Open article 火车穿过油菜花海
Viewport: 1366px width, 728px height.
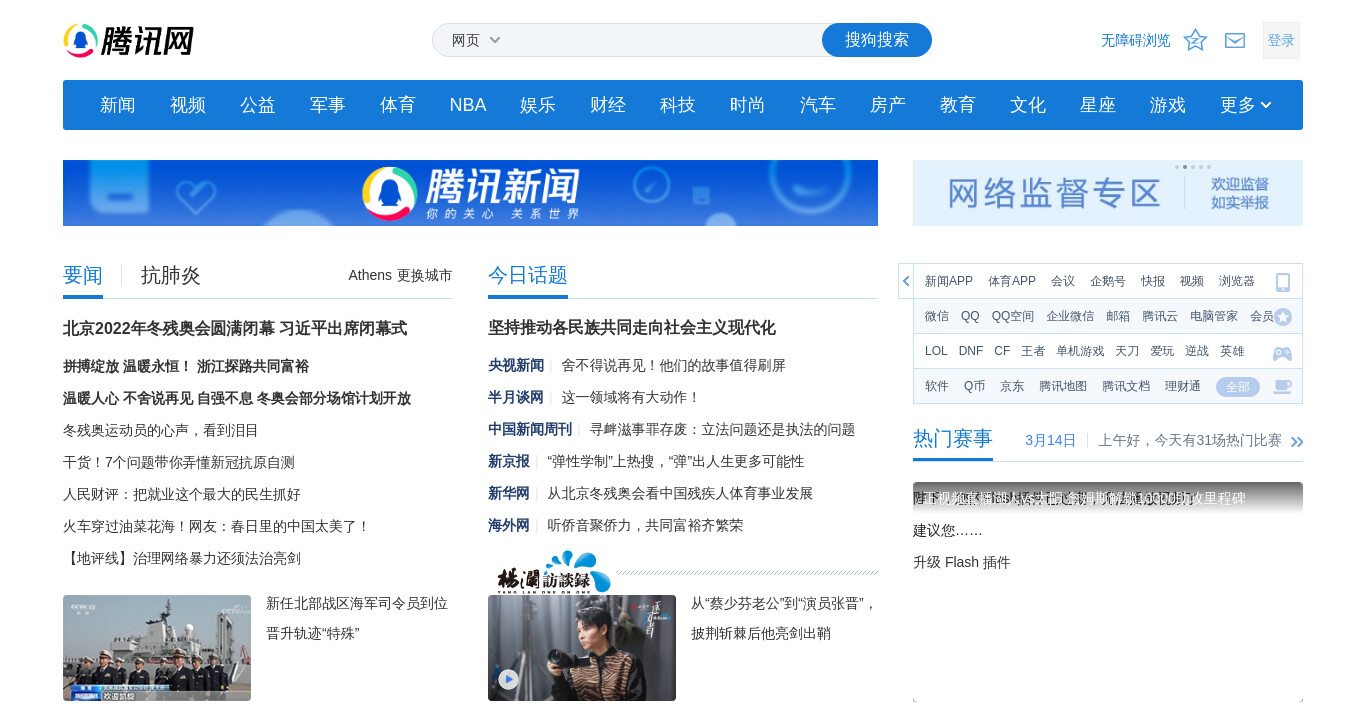point(217,526)
